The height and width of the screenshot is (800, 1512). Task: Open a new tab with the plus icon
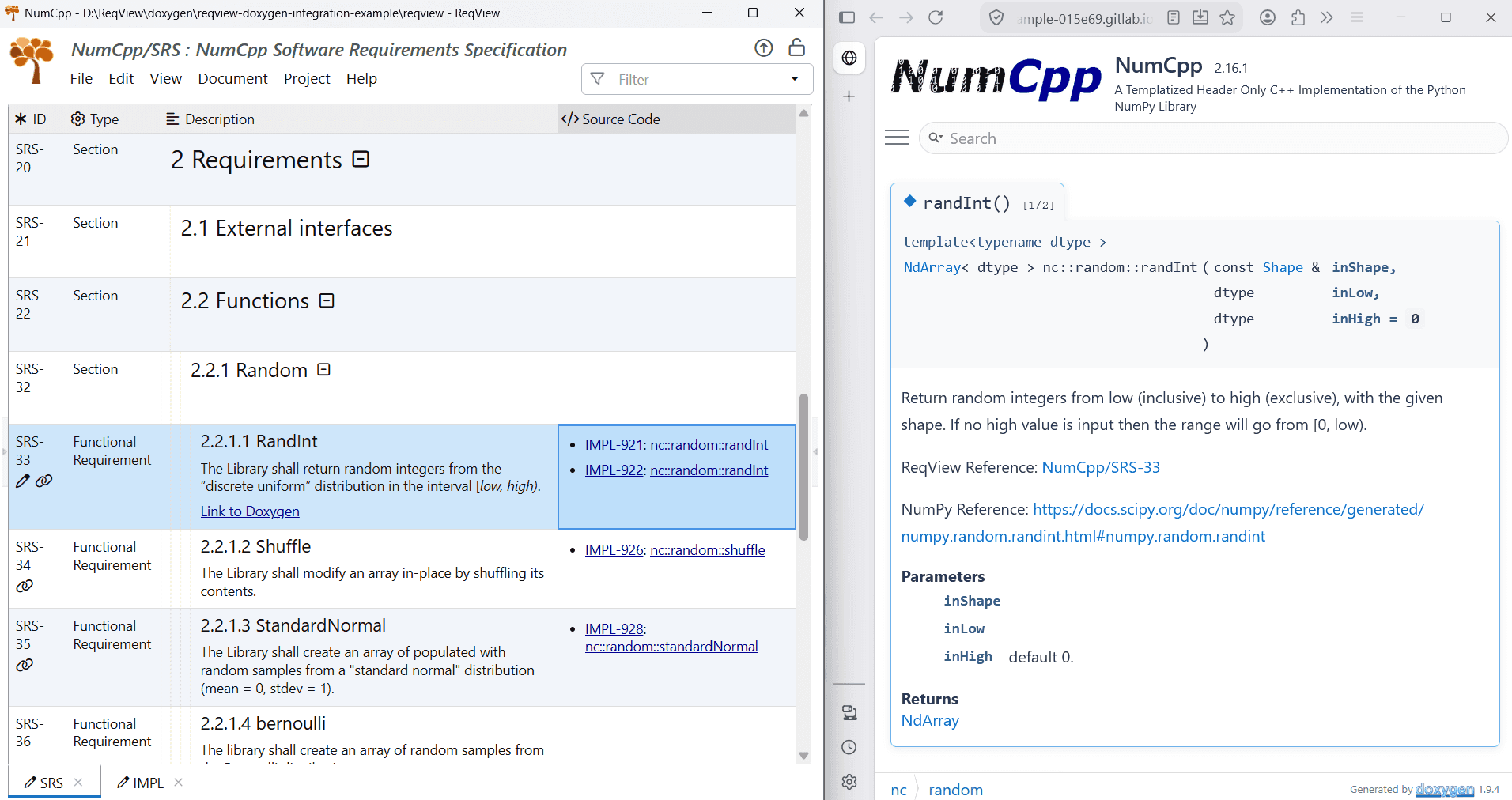[x=849, y=96]
